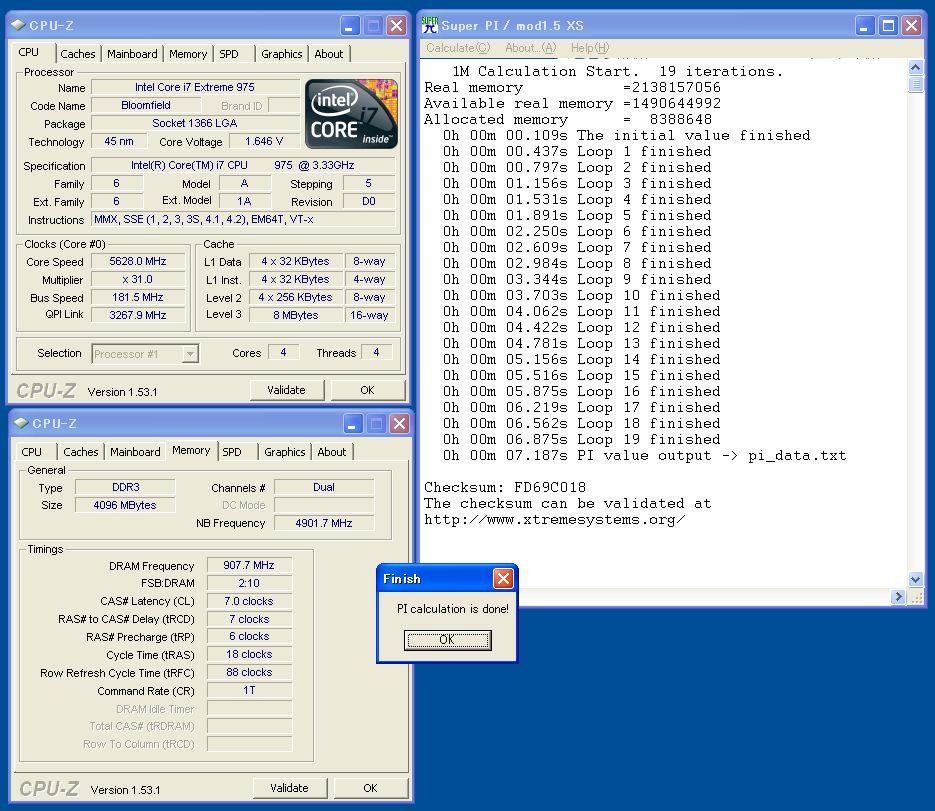Click the Command Rate value 1T
This screenshot has height=811, width=935.
[249, 690]
